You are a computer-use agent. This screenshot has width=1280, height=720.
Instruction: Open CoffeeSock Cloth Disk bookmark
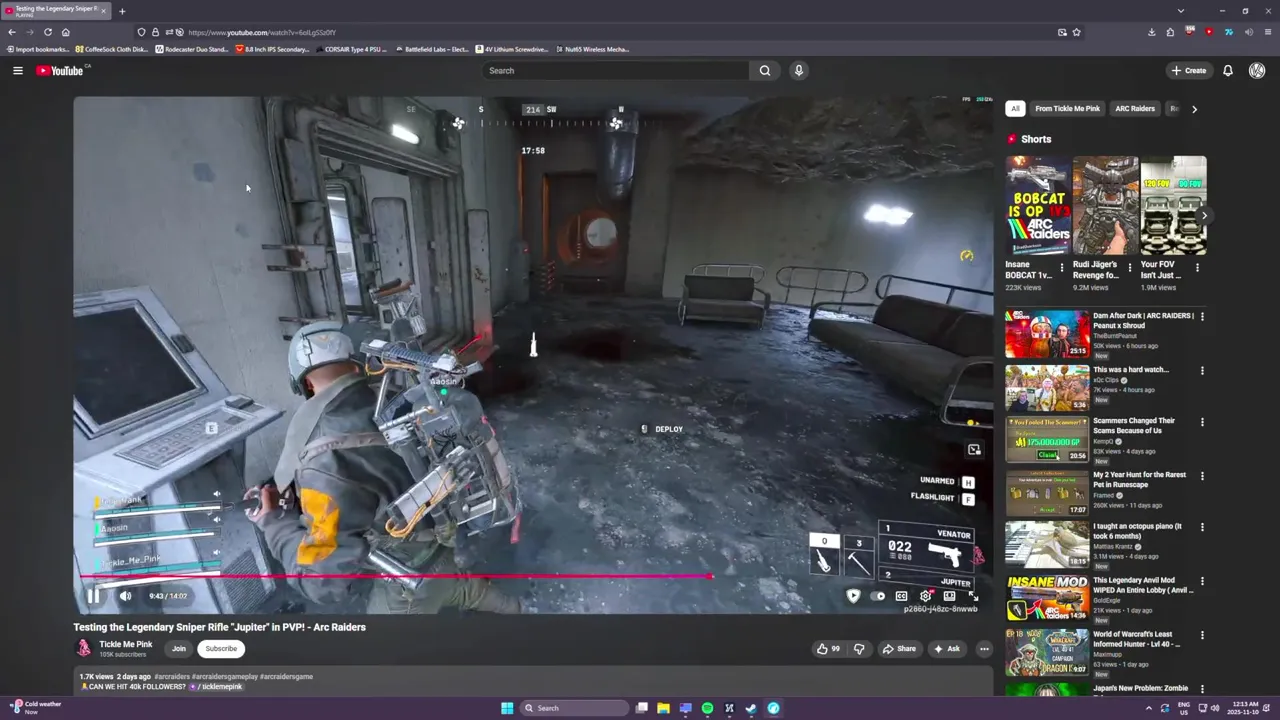pos(111,49)
